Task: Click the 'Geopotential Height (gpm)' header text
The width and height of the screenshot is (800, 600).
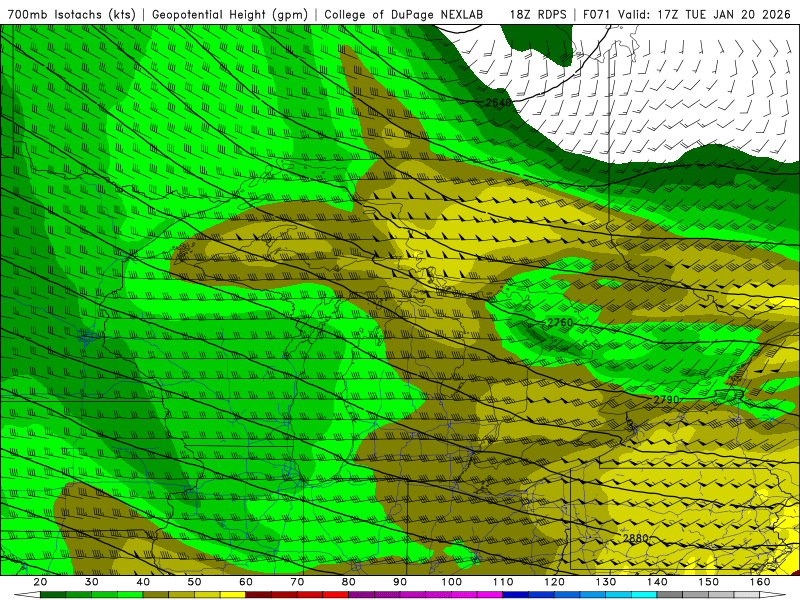Action: tap(230, 14)
